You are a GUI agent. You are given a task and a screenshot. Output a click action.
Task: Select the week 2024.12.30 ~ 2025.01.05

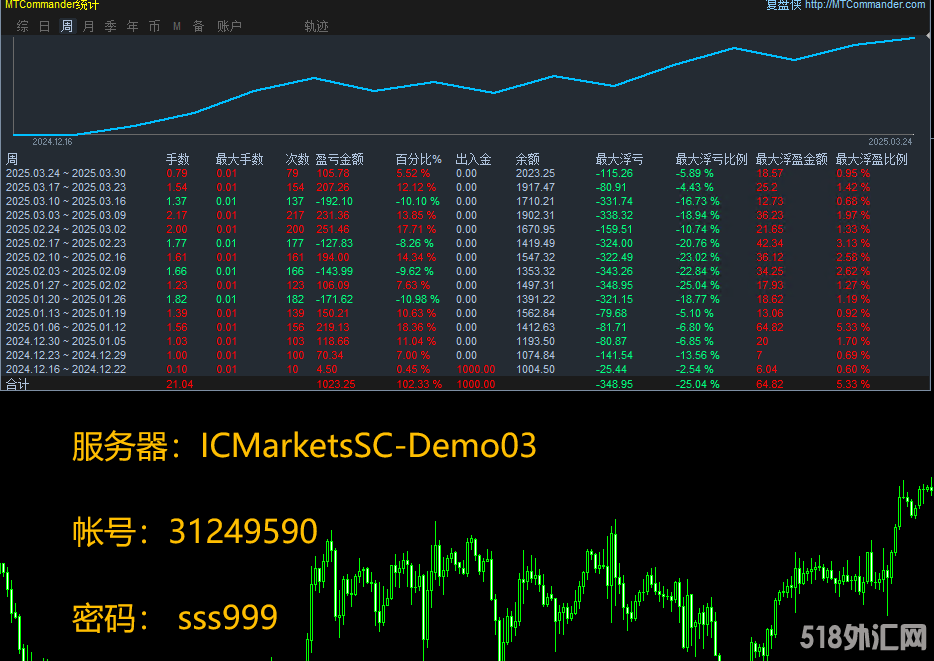tap(465, 341)
